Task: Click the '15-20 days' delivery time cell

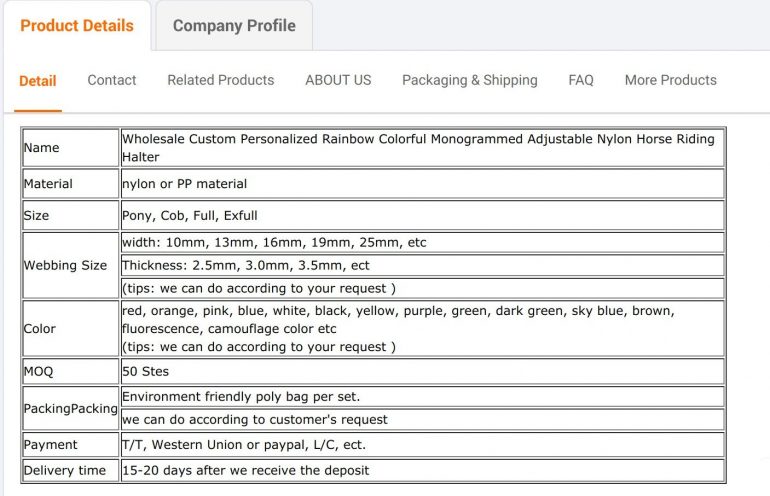Action: [x=246, y=470]
